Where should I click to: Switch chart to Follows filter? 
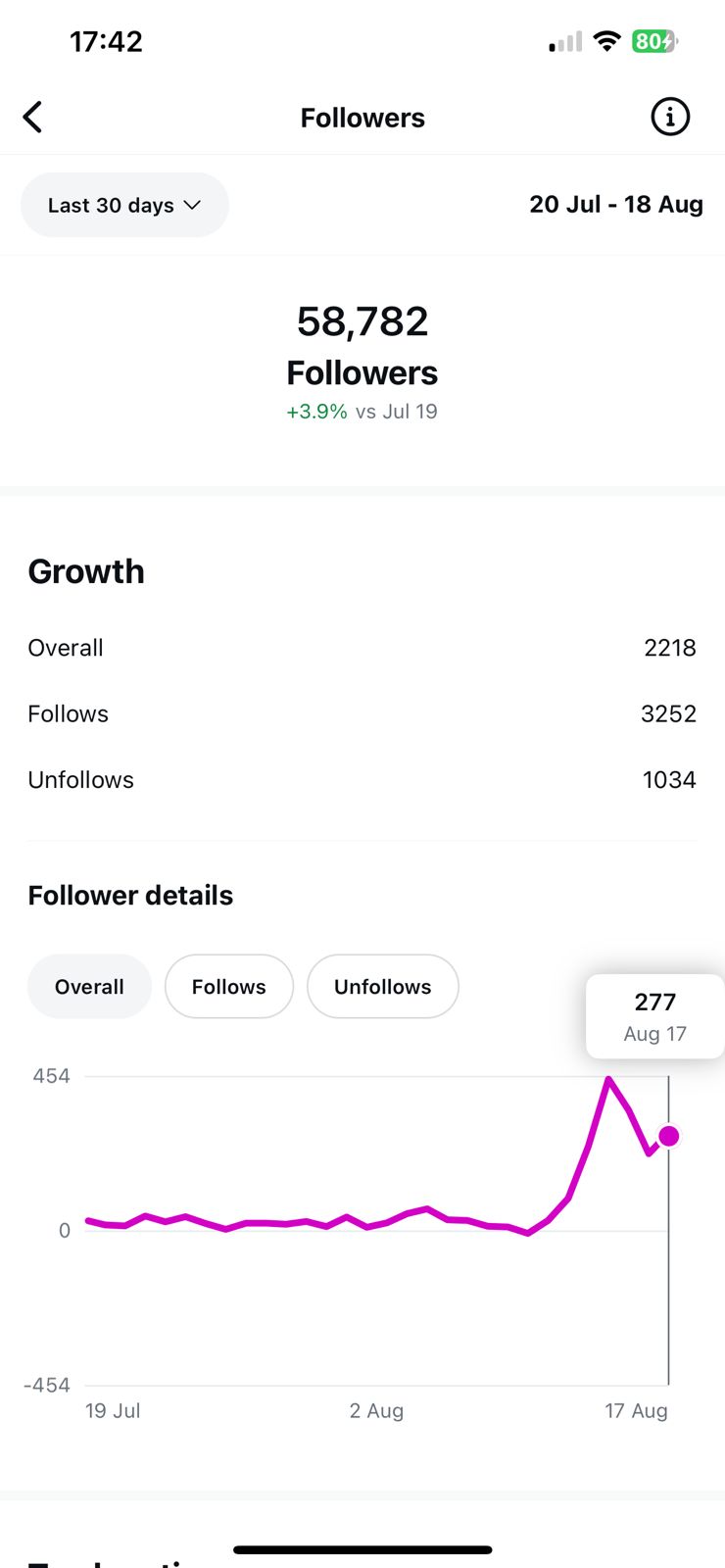pyautogui.click(x=228, y=987)
